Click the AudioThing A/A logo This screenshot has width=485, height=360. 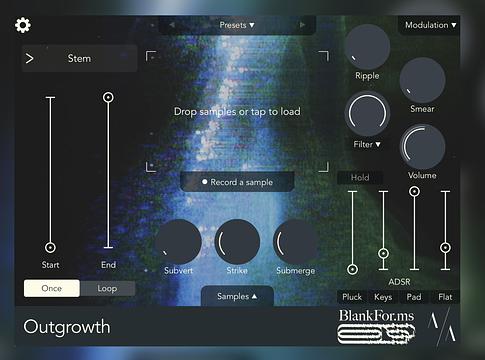coord(442,326)
